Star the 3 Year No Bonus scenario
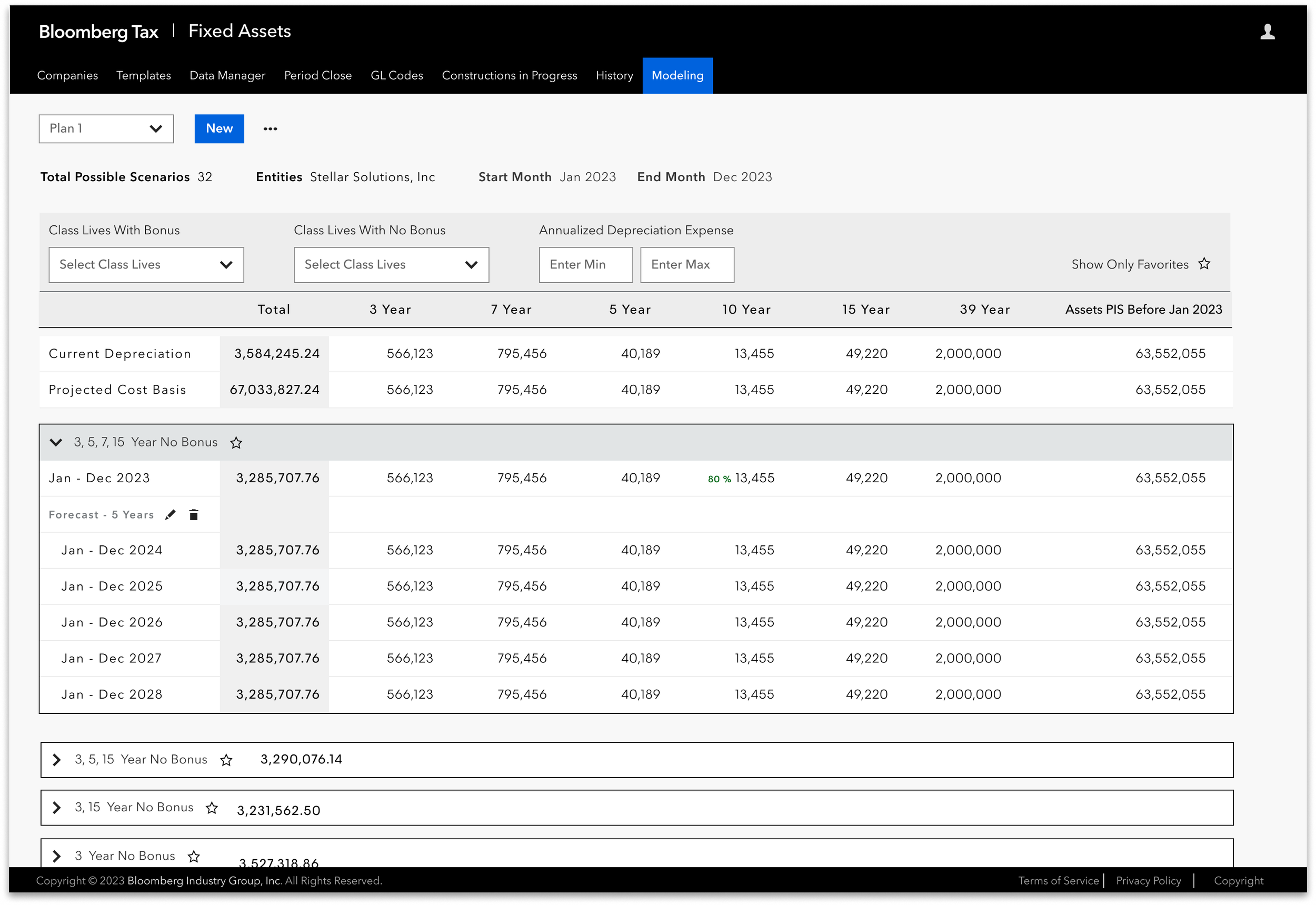 tap(194, 856)
